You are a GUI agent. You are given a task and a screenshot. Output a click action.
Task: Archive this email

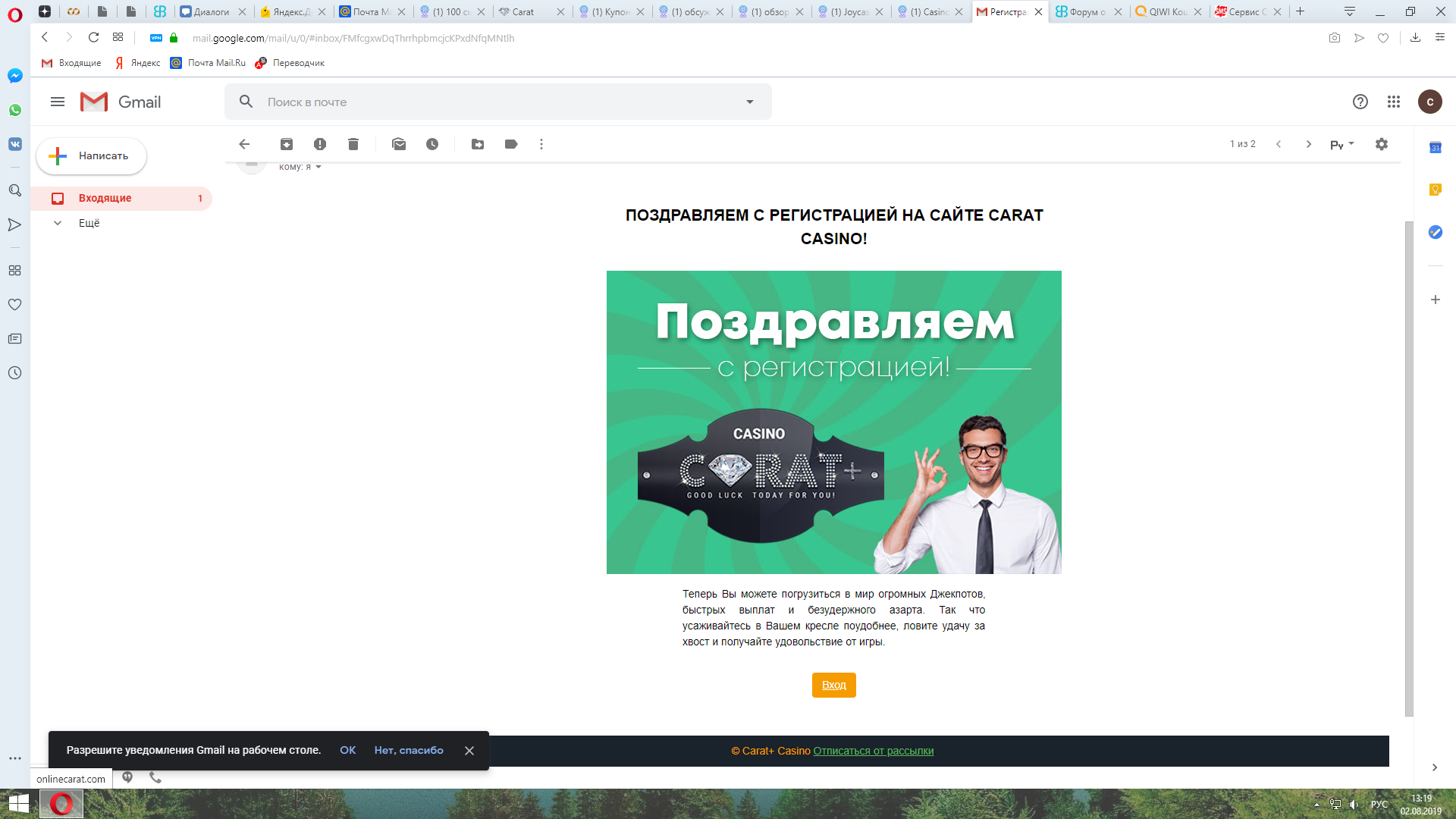(287, 144)
